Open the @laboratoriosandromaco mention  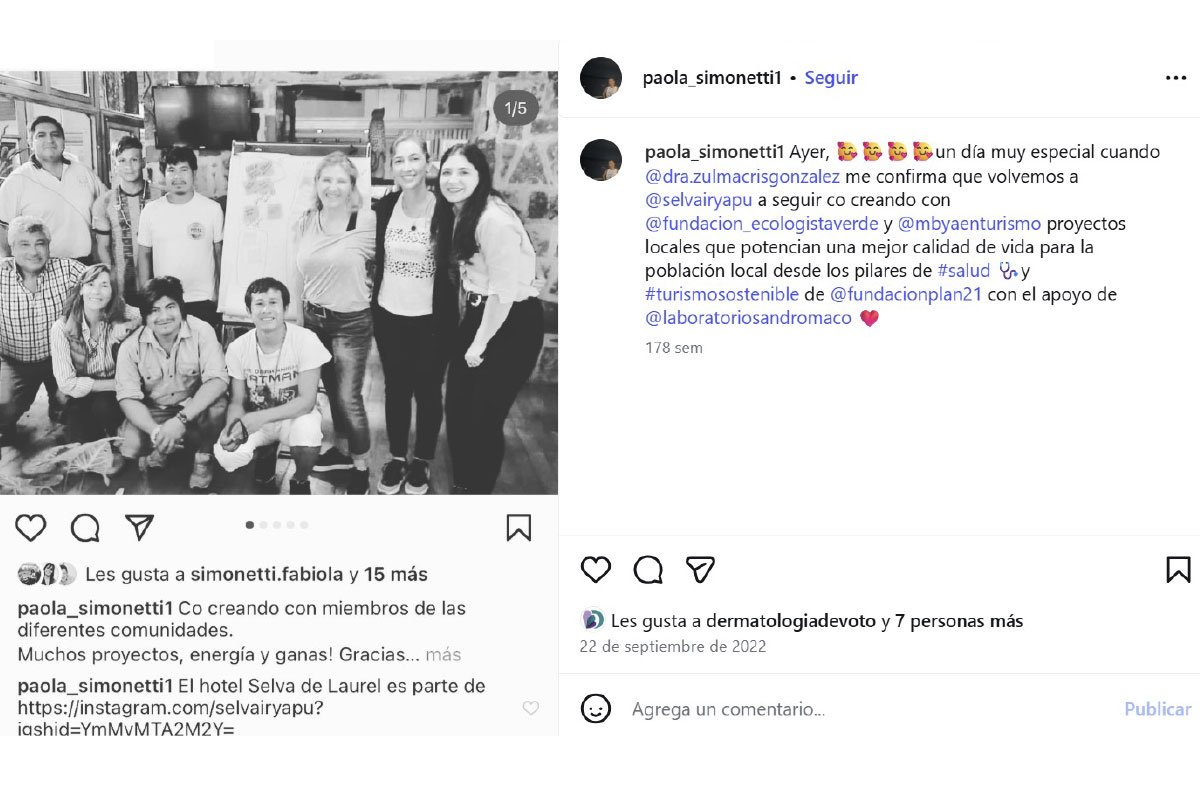click(749, 318)
